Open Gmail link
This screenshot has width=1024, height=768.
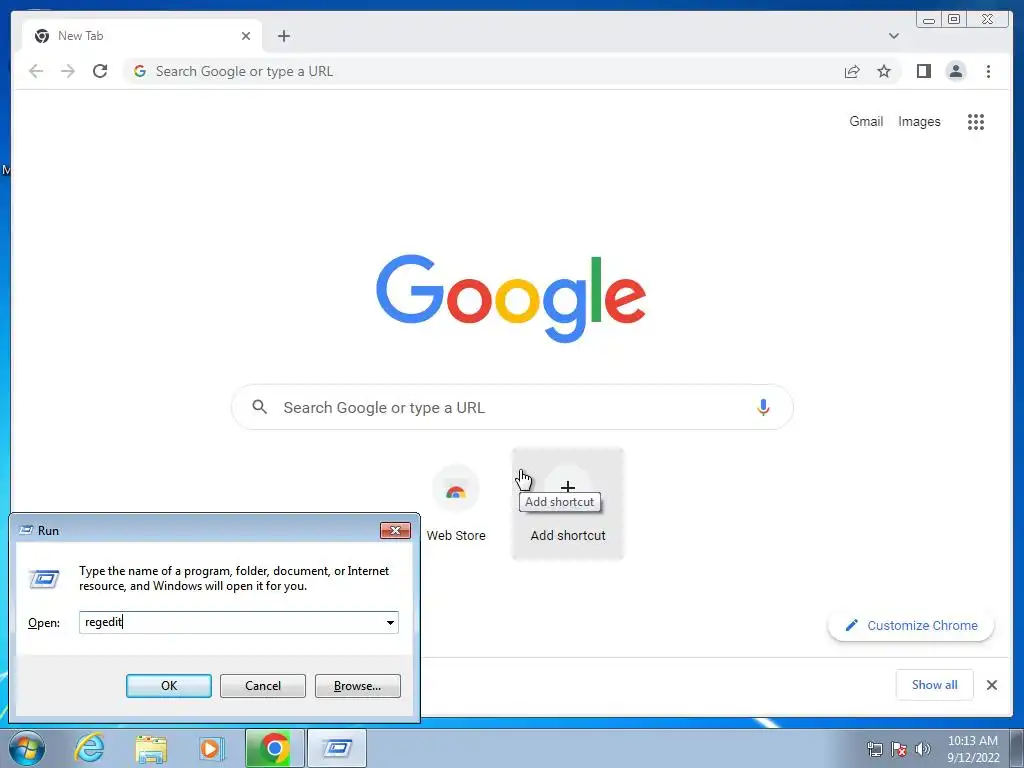pyautogui.click(x=866, y=121)
